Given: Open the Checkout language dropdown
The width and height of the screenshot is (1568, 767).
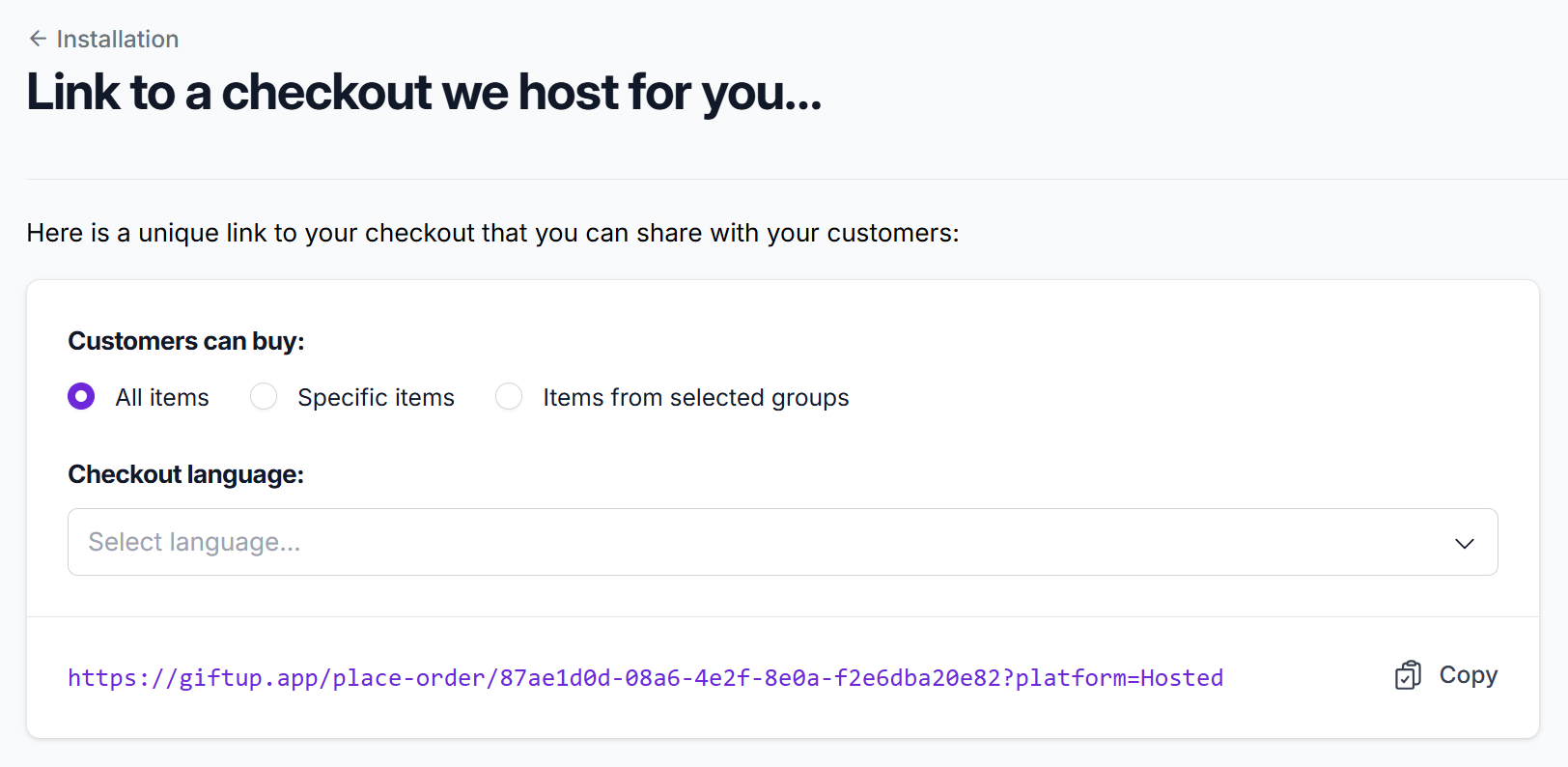Looking at the screenshot, I should 782,542.
